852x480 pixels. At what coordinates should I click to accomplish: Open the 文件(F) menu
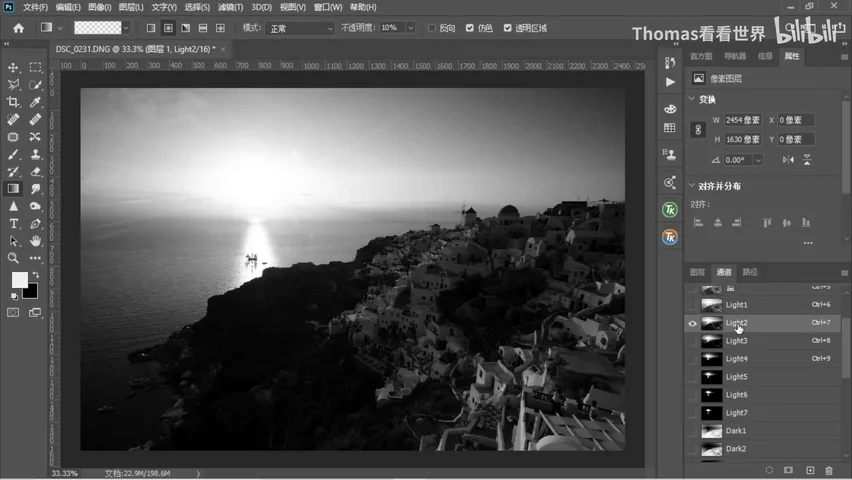tap(35, 7)
